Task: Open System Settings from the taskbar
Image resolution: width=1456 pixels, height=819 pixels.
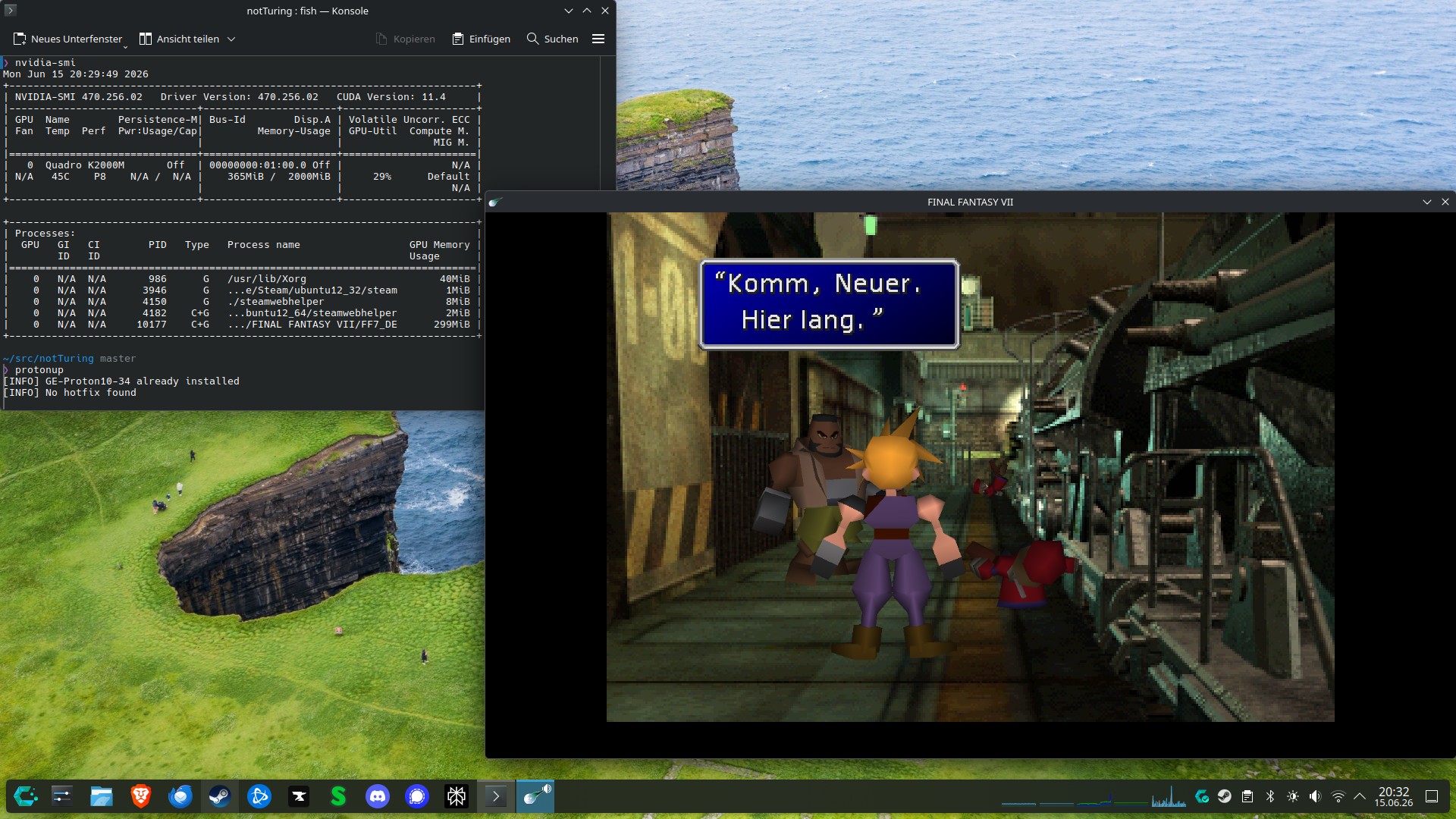Action: tap(62, 796)
